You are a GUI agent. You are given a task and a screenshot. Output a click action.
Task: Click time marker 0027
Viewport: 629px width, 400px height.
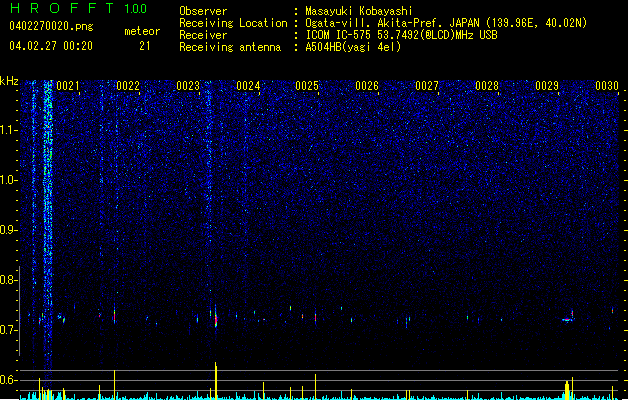[427, 85]
